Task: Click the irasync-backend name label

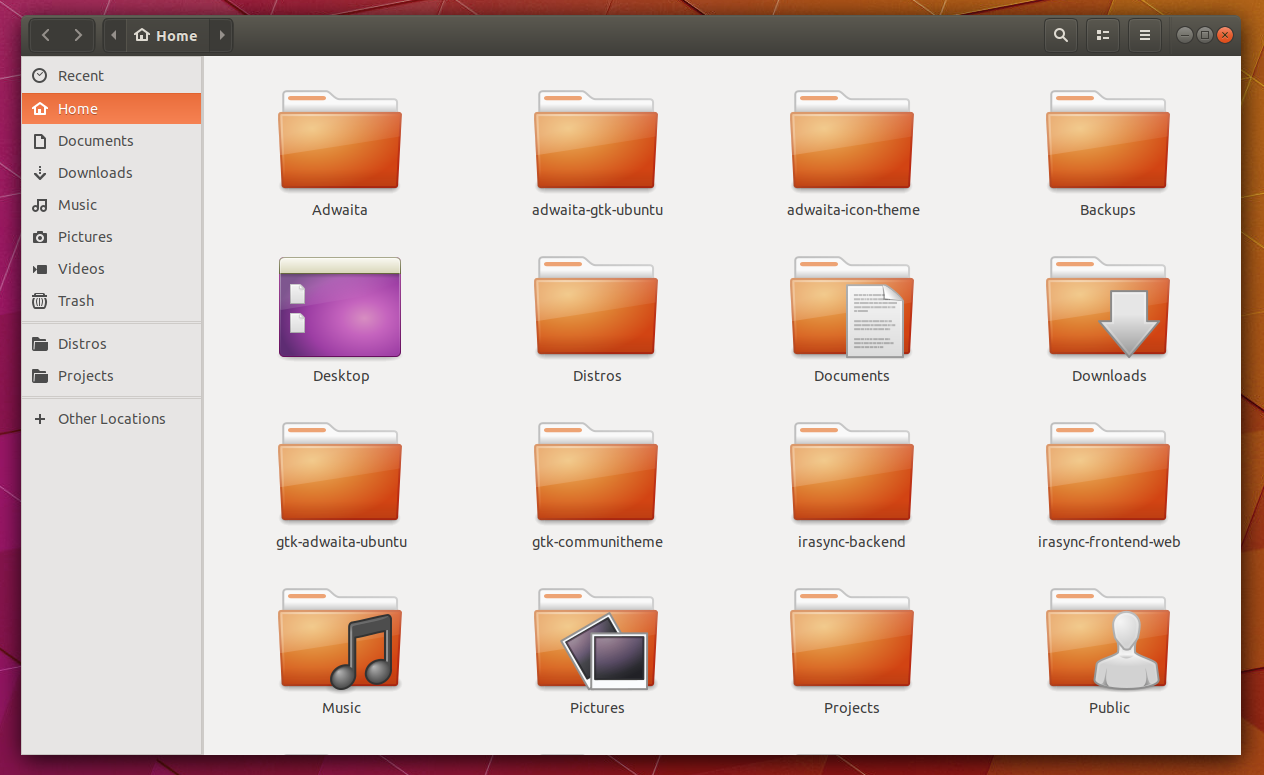Action: pos(852,542)
